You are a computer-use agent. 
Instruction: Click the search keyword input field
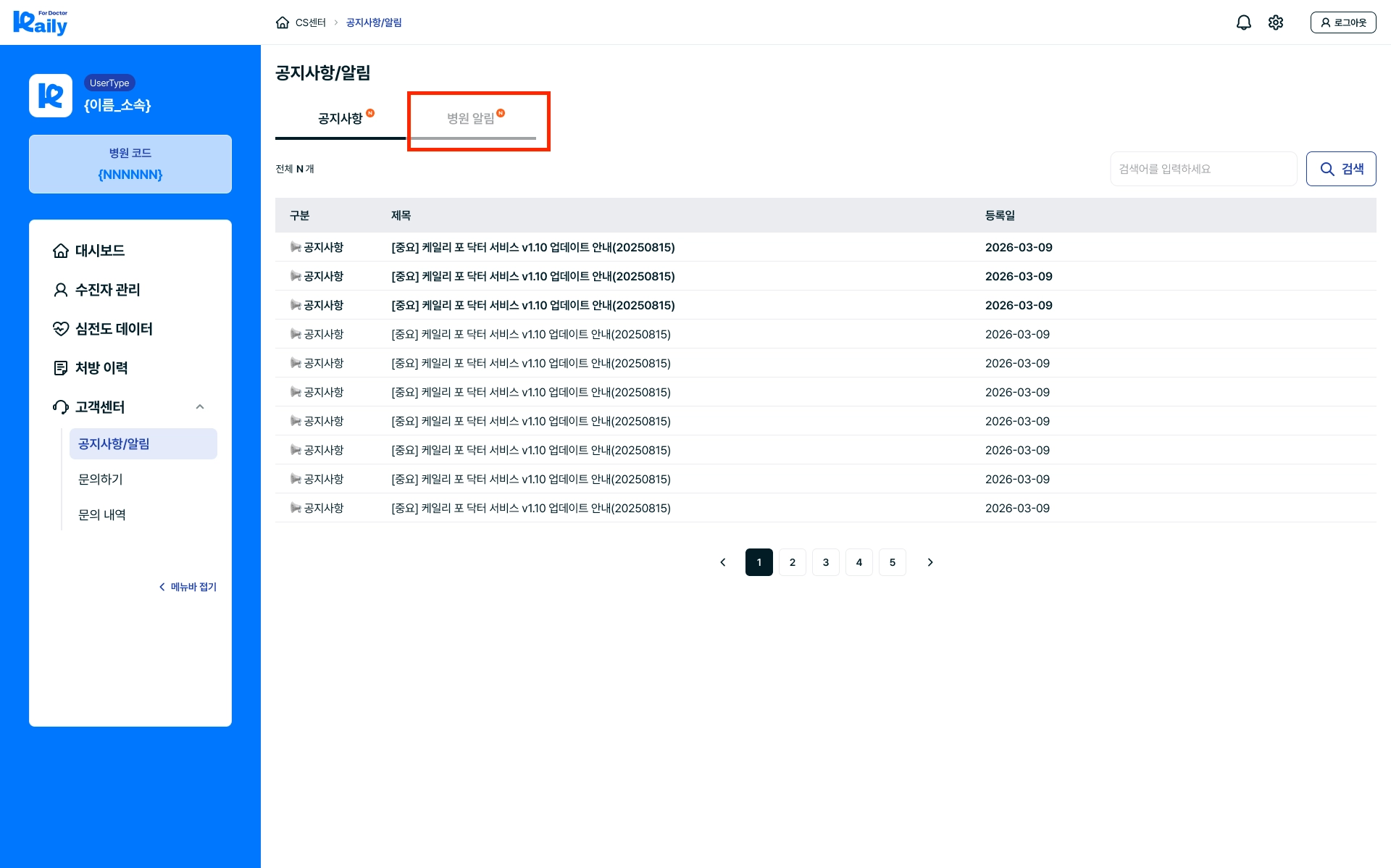(1203, 169)
